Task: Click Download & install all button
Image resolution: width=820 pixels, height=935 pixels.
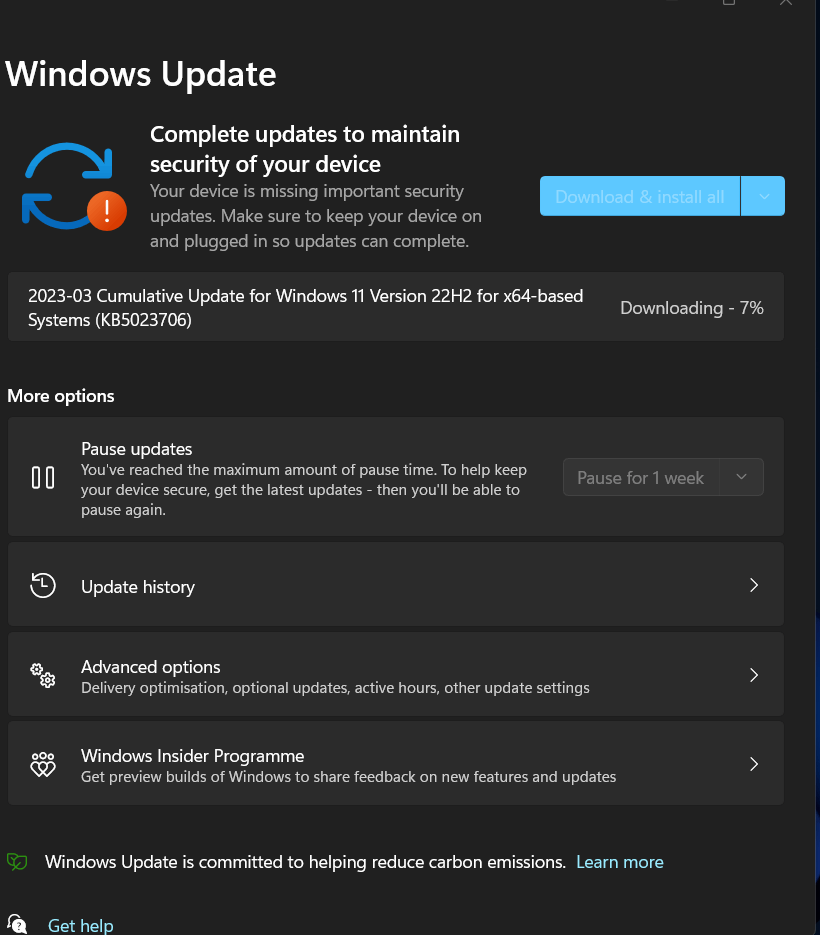Action: [x=640, y=196]
